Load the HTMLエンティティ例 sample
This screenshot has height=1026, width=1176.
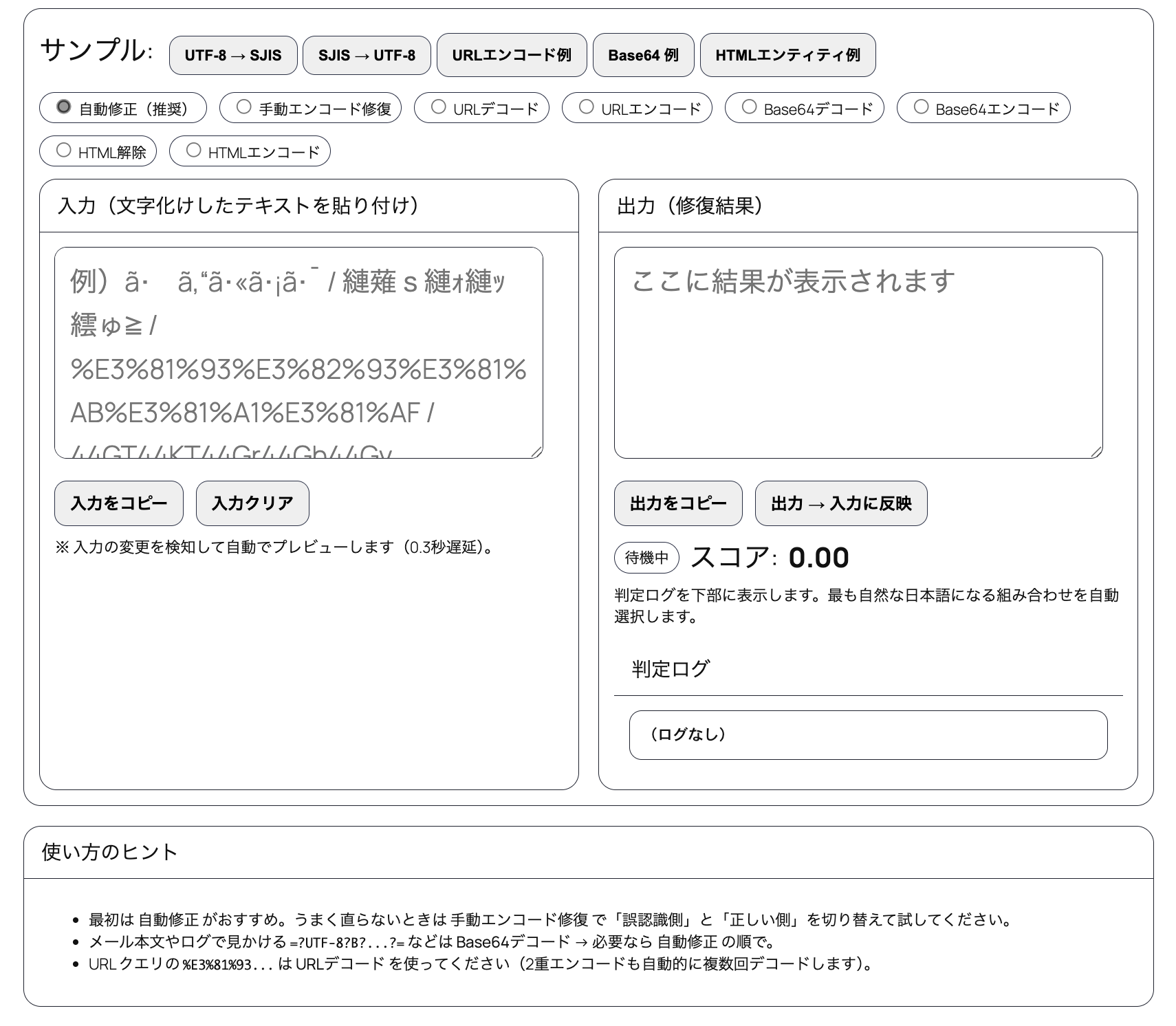pos(787,55)
